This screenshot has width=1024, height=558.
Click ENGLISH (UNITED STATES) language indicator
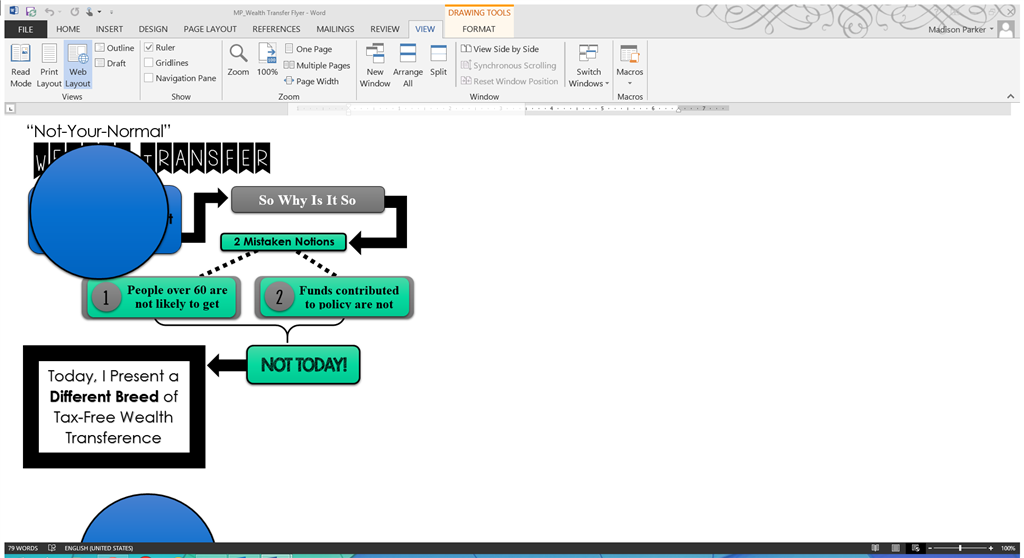(99, 548)
